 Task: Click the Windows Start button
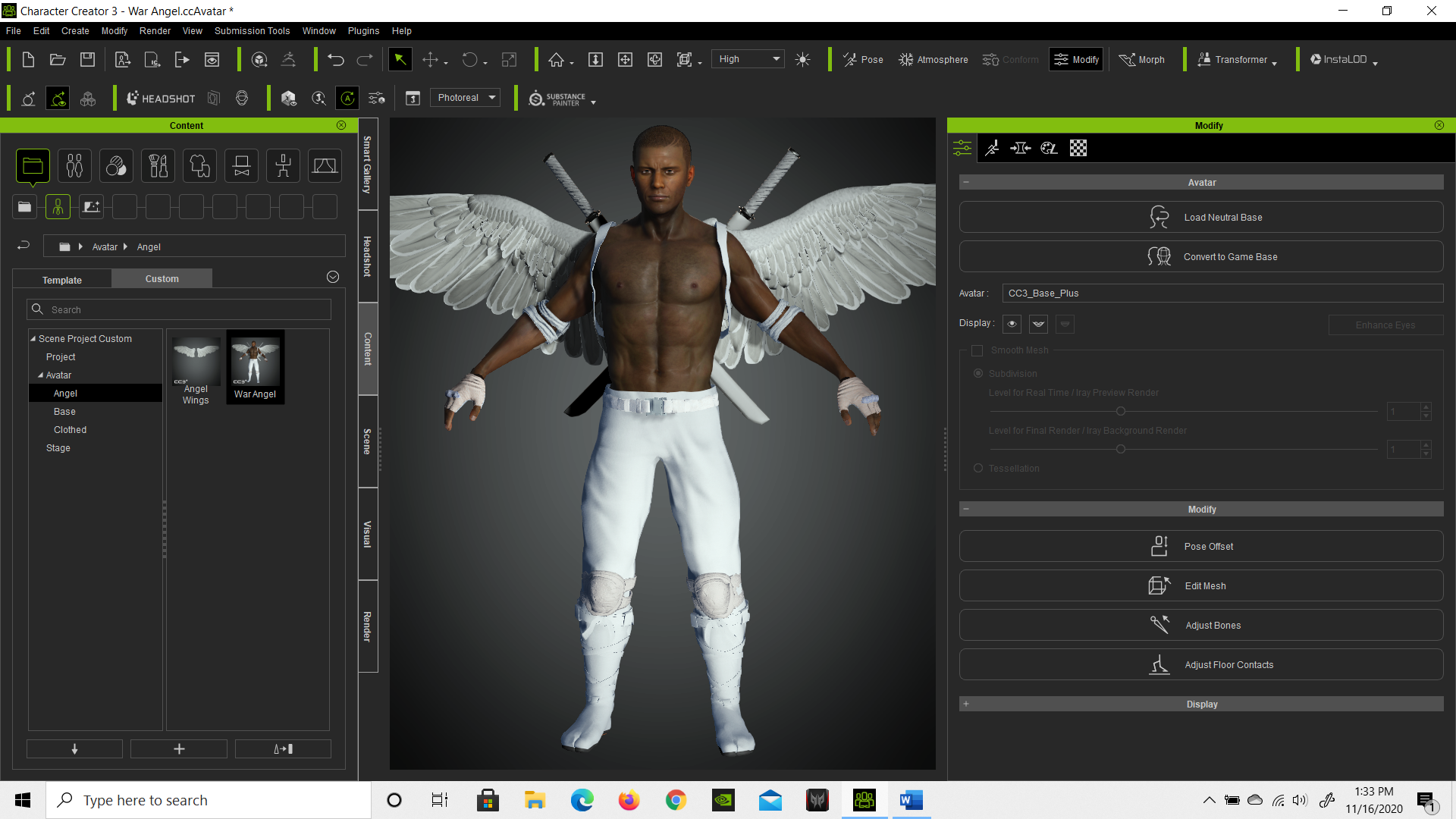click(x=23, y=800)
